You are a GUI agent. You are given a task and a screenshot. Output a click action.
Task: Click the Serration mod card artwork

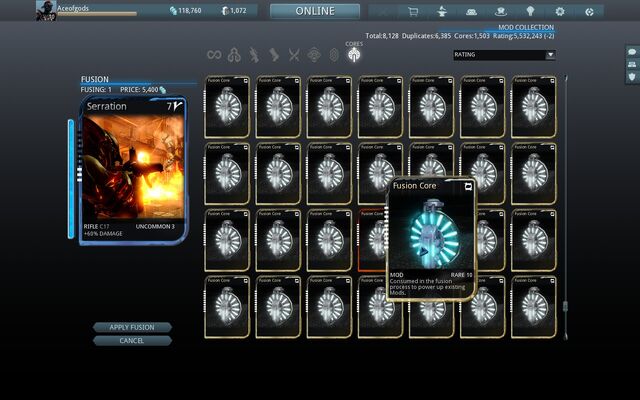(133, 167)
